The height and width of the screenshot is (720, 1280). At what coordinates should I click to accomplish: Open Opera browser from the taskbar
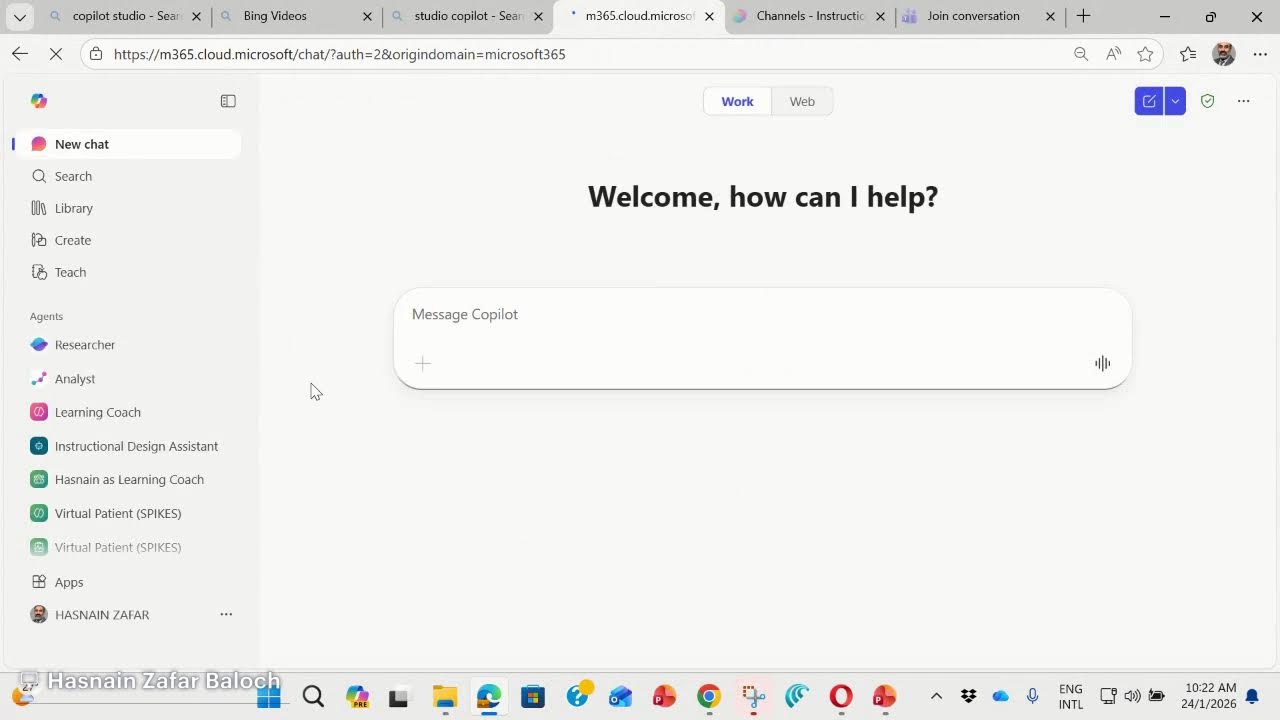tap(840, 696)
